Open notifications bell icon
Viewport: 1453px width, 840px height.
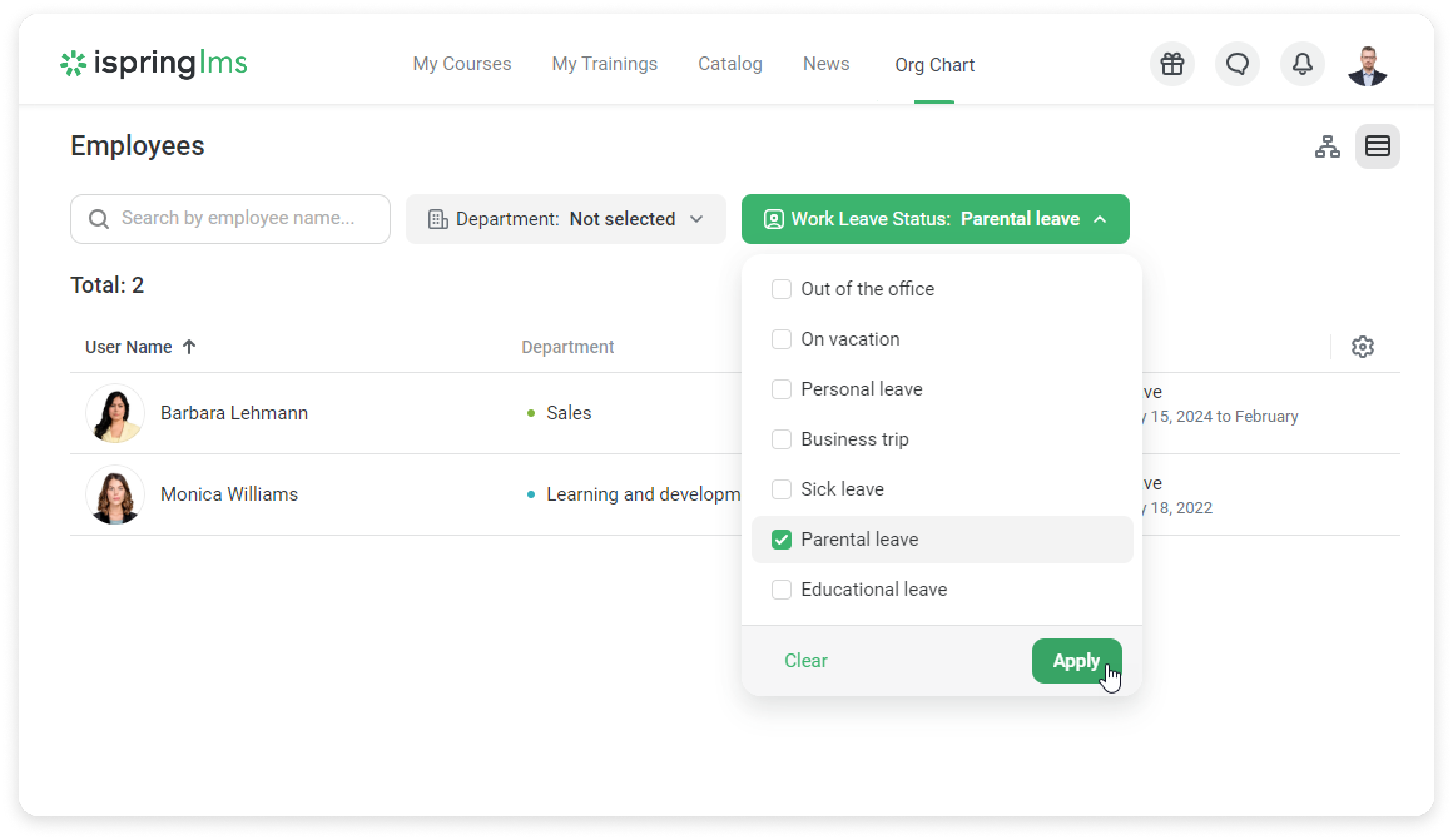point(1302,64)
